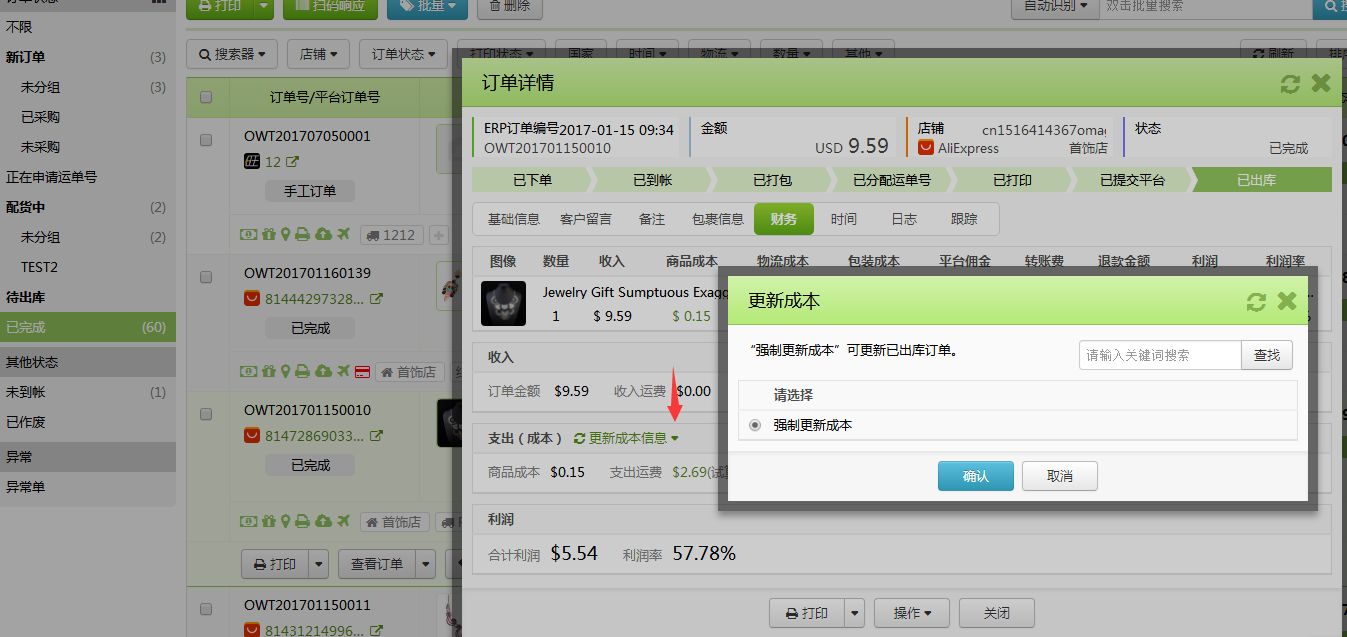Switch to the 客户留言 tab
1347x637 pixels.
click(586, 219)
